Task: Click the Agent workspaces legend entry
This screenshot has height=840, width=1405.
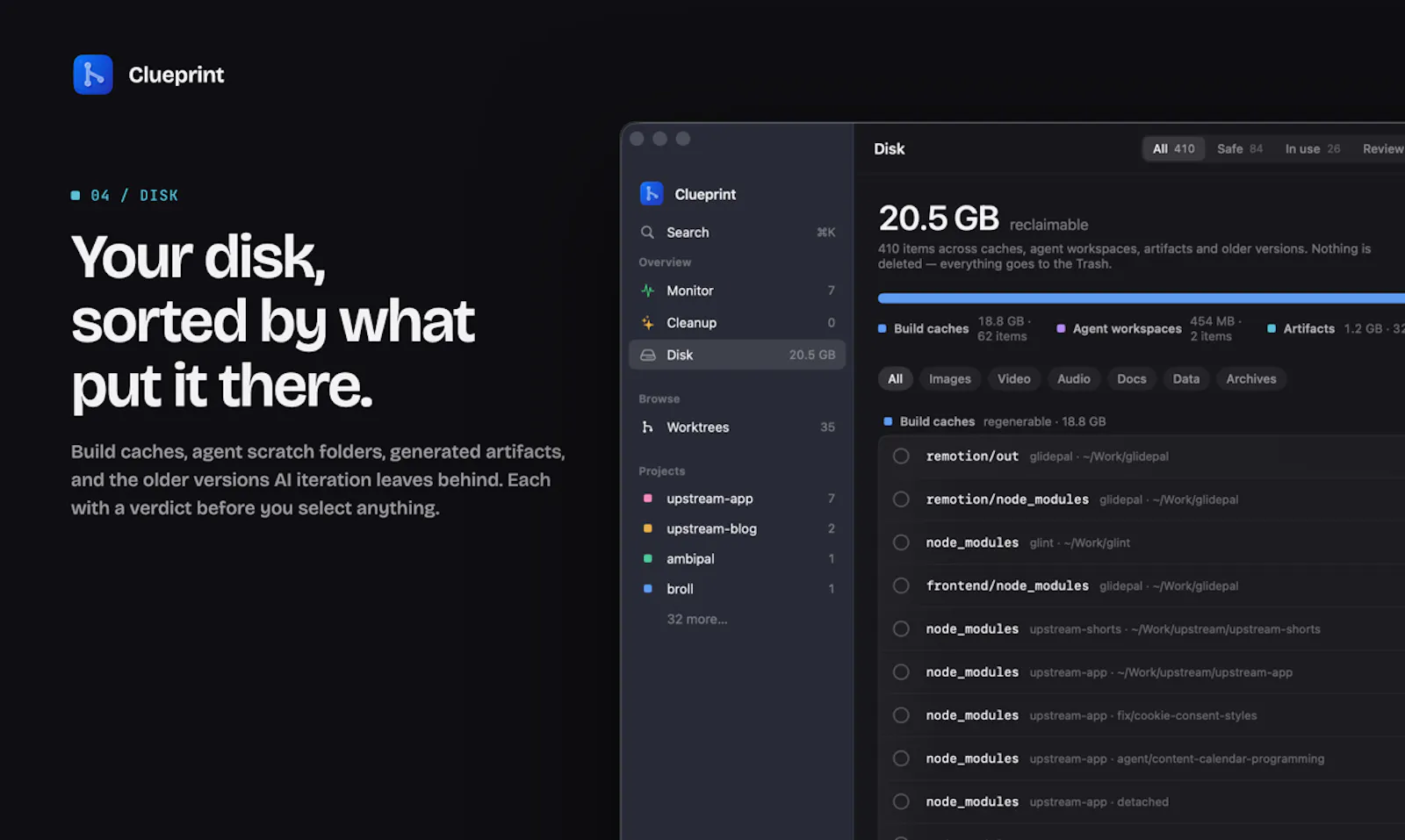Action: pyautogui.click(x=1149, y=329)
